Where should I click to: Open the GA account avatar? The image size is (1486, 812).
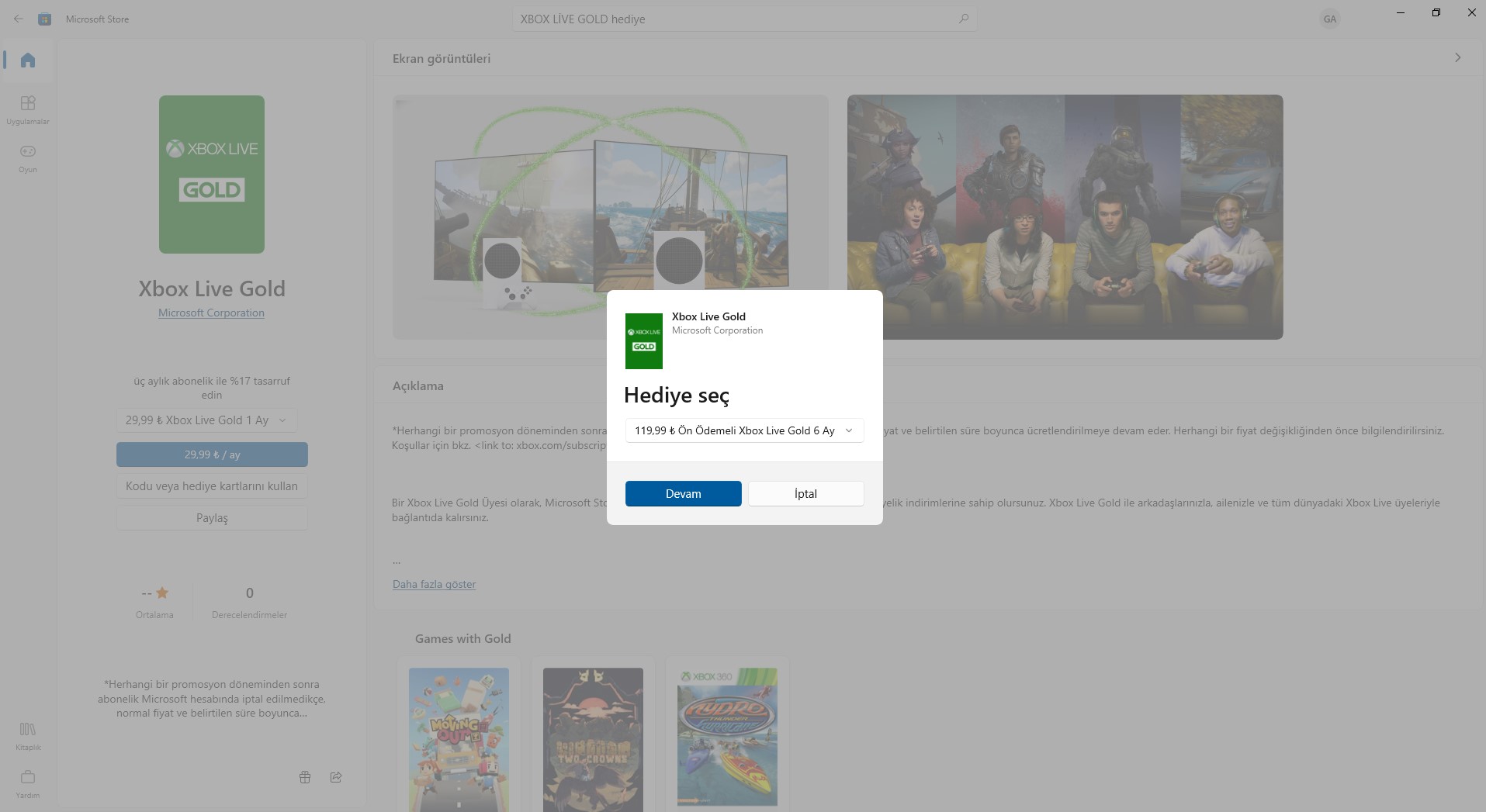coord(1330,19)
